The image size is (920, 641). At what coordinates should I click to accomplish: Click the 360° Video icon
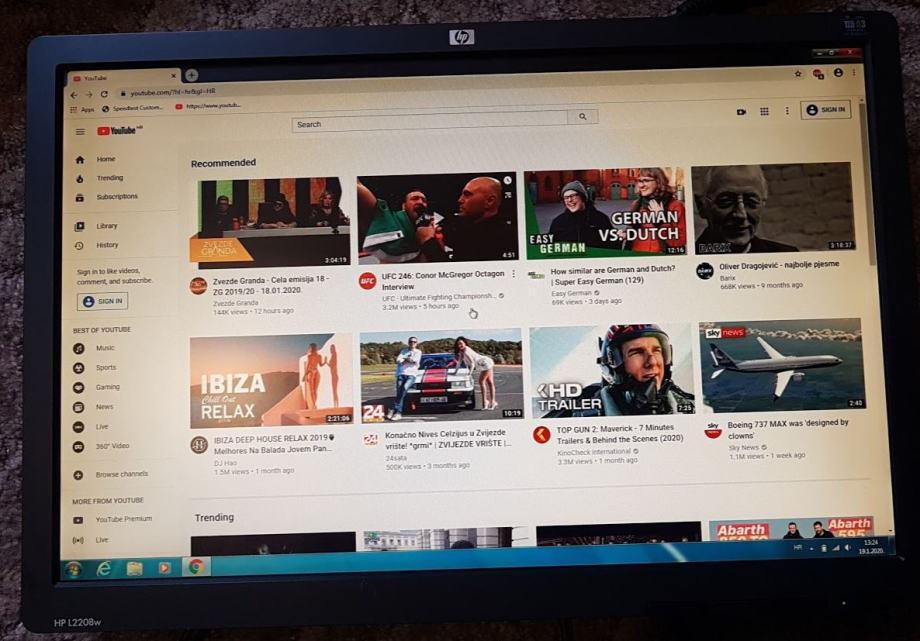[x=79, y=446]
